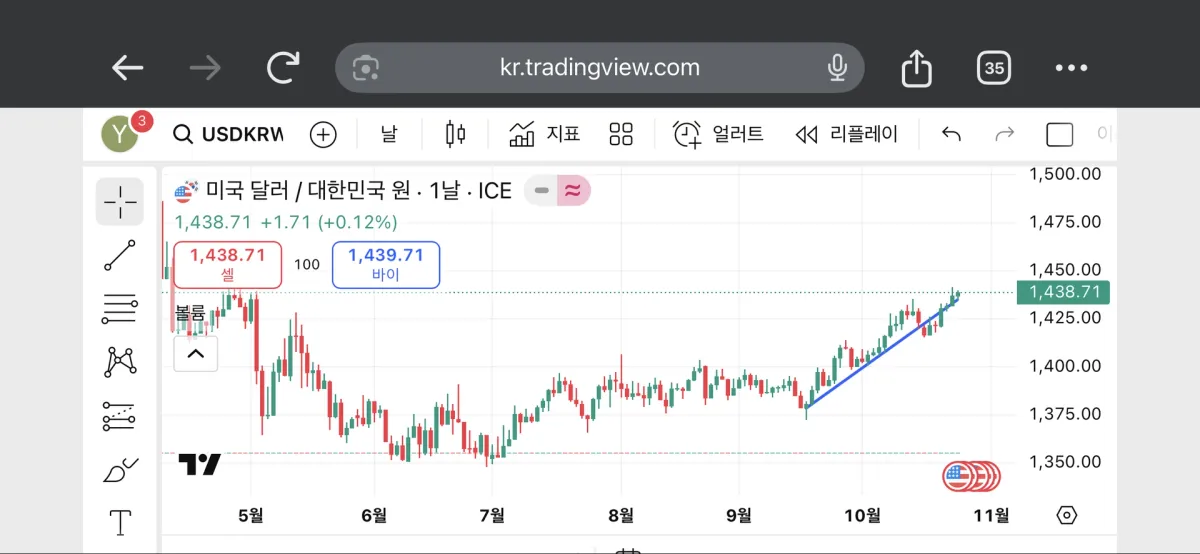Viewport: 1200px width, 554px height.
Task: Click the kr.tradingview.com address bar
Action: (600, 68)
